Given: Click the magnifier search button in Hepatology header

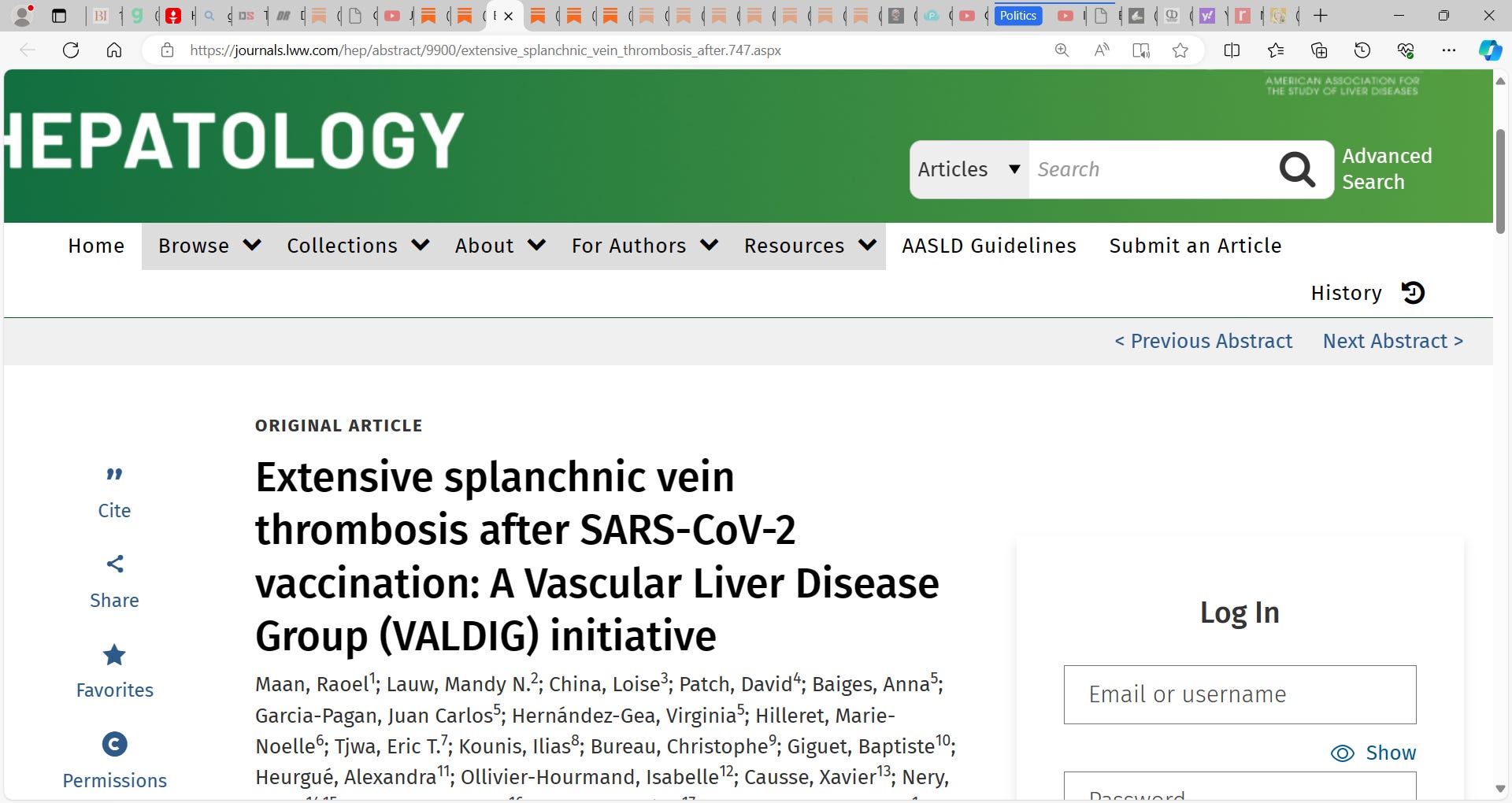Looking at the screenshot, I should click(1297, 169).
